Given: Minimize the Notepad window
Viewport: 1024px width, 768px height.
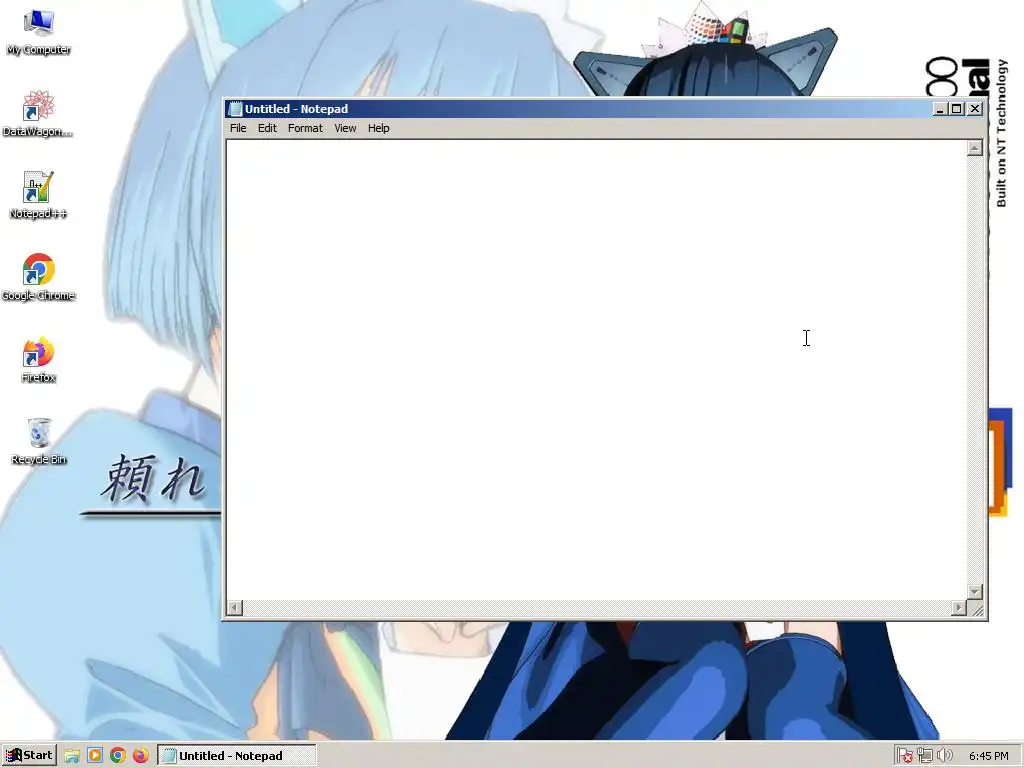Looking at the screenshot, I should [x=940, y=109].
